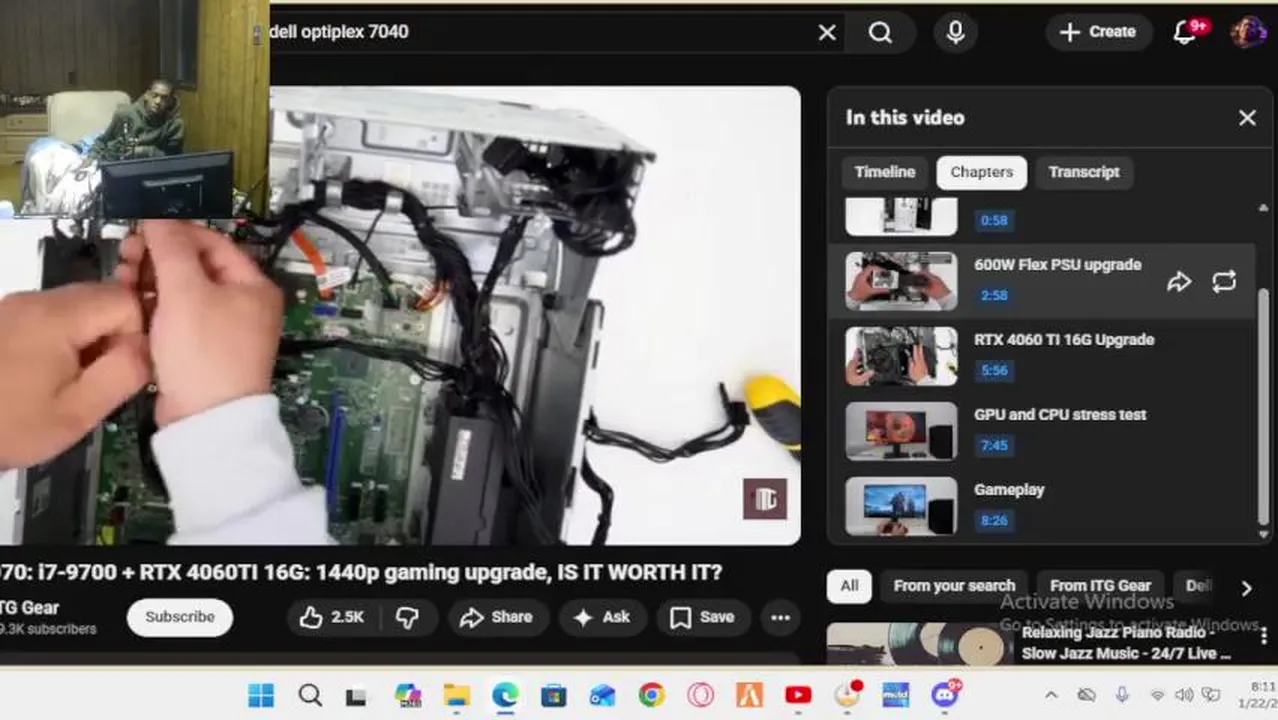
Task: Open options for the Jazz Piano Radio video
Action: click(1264, 635)
